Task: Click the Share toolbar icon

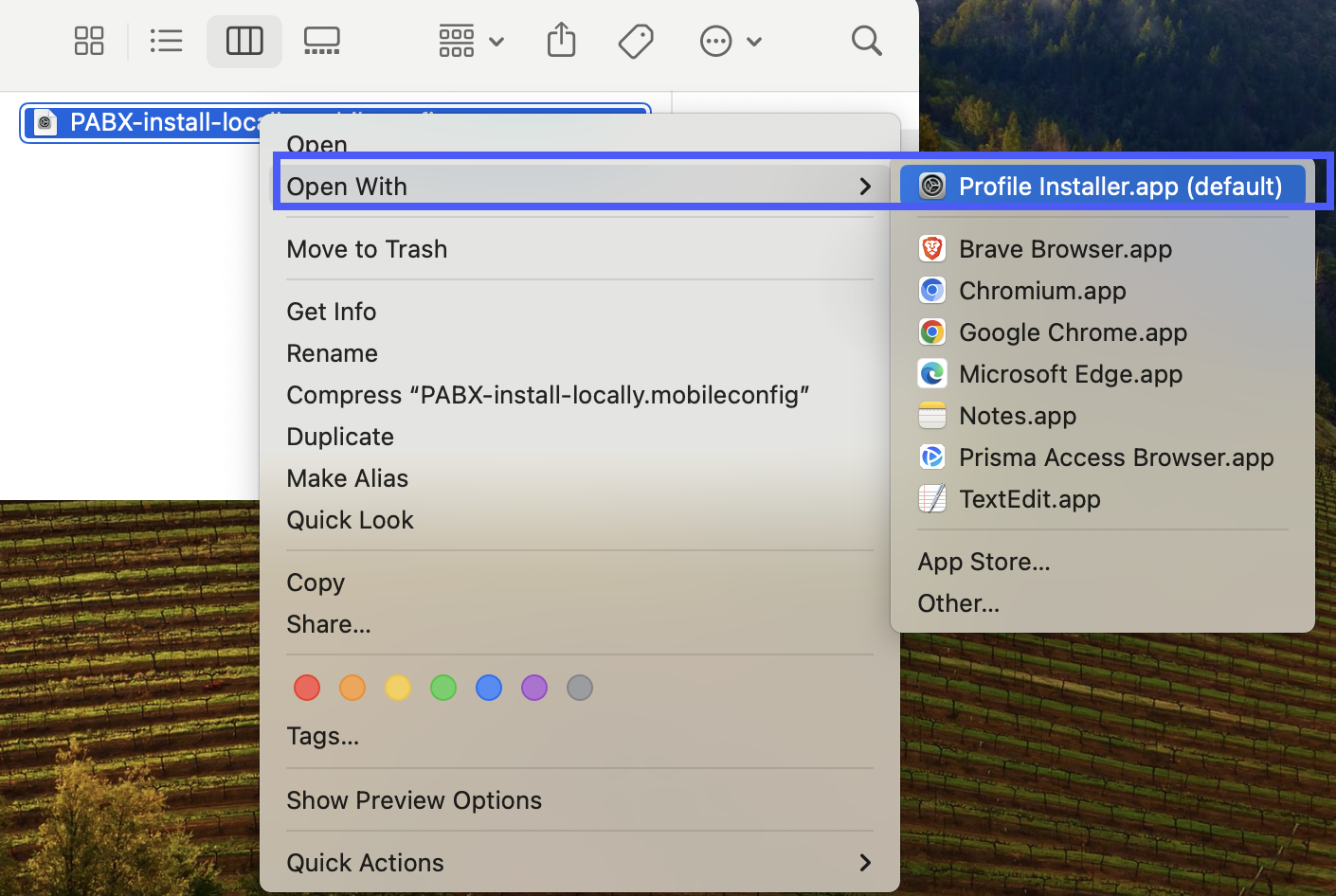Action: (x=562, y=41)
